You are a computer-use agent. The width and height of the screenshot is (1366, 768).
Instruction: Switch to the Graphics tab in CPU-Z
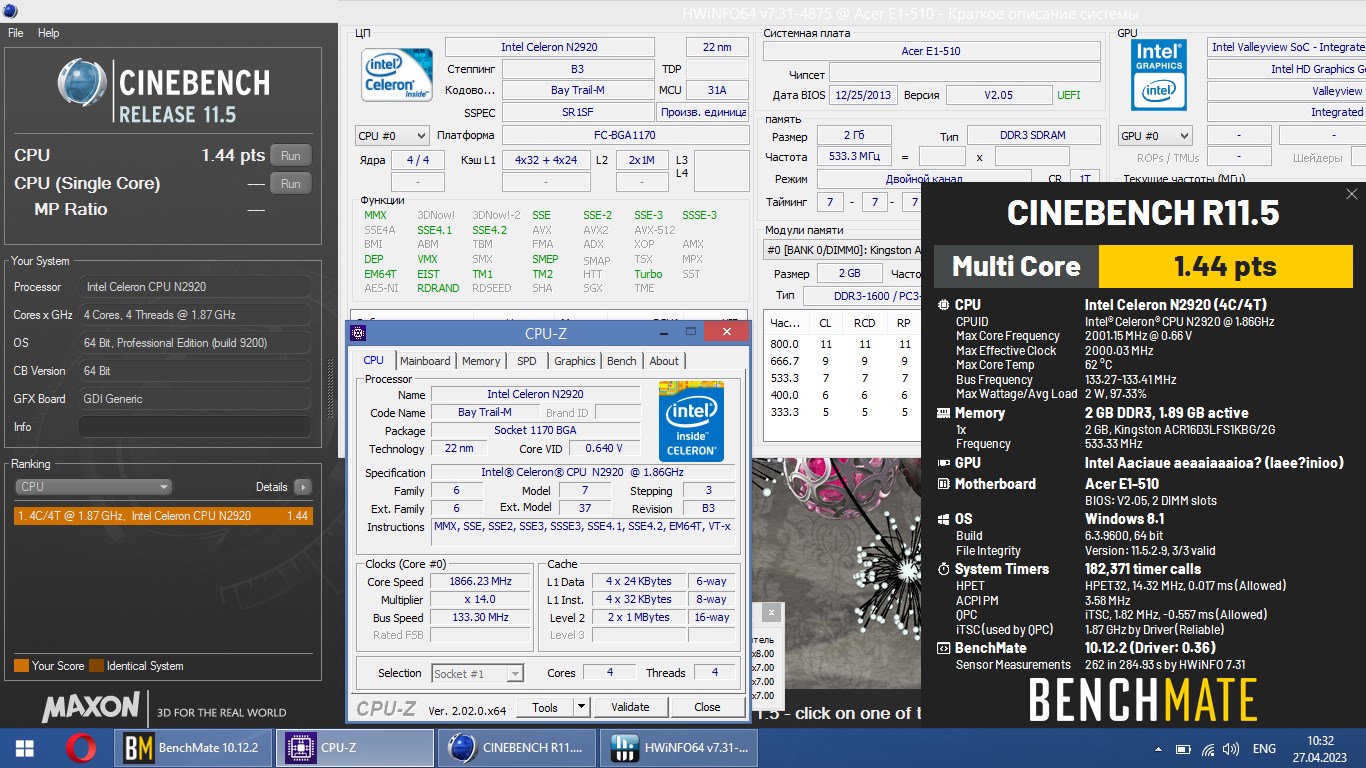click(x=574, y=361)
